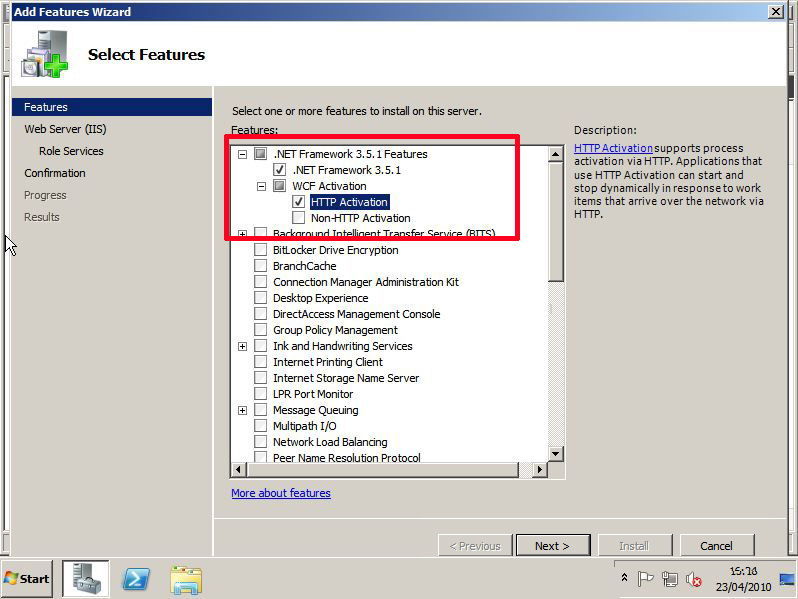798x599 pixels.
Task: Toggle the WCF Activation checkbox
Action: point(279,186)
